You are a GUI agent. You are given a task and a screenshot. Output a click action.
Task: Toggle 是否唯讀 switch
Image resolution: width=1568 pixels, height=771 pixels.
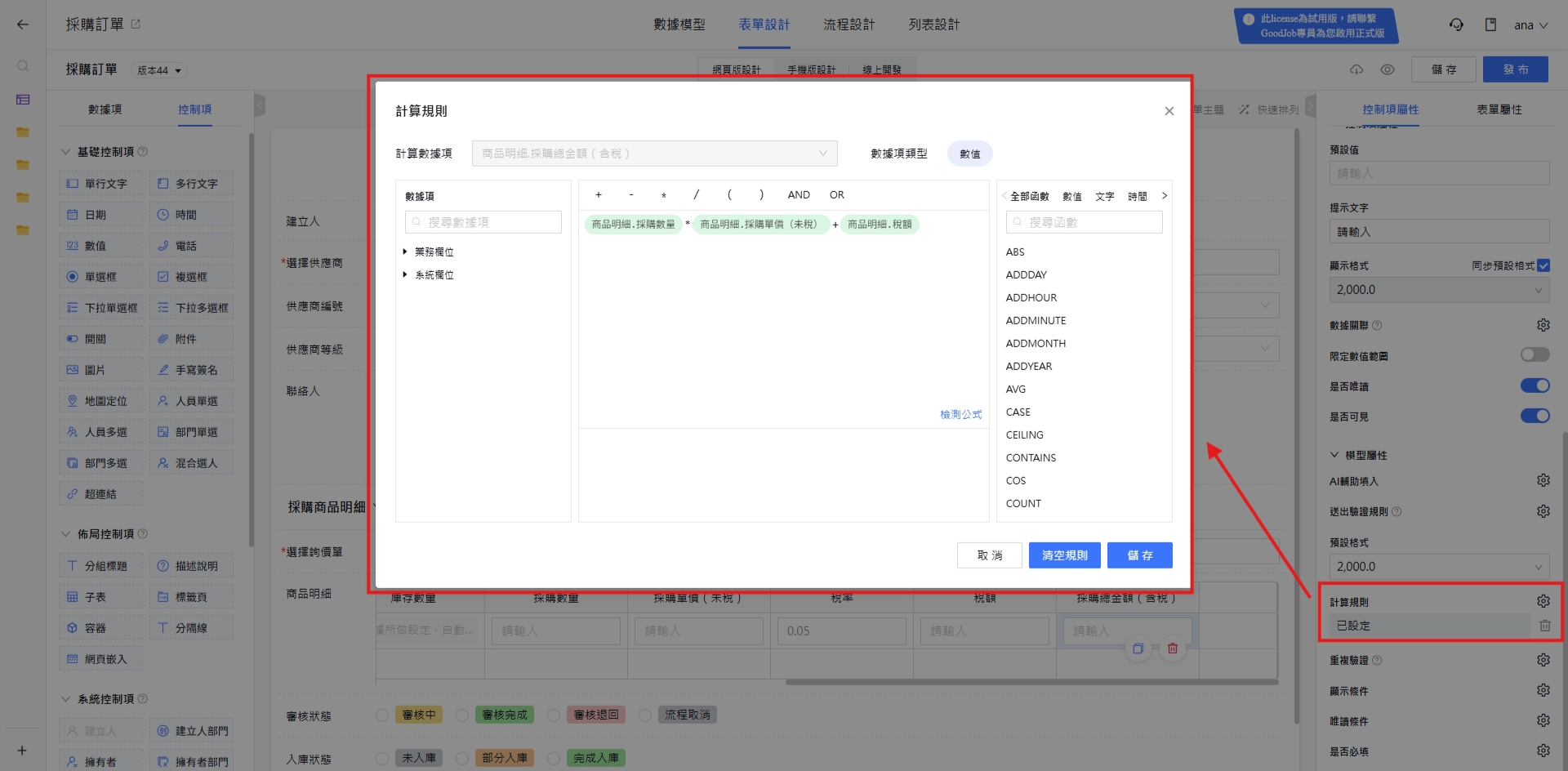(x=1535, y=385)
